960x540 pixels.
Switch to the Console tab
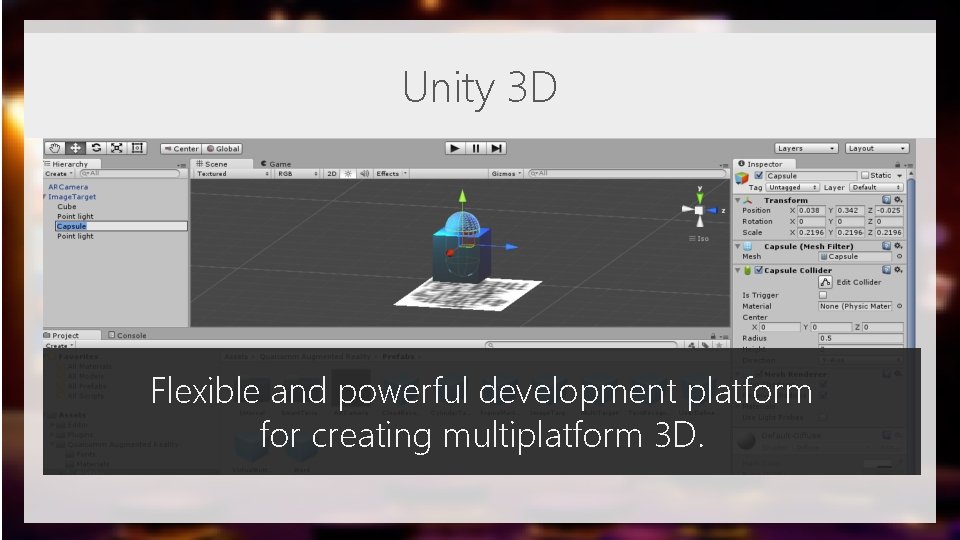click(127, 336)
